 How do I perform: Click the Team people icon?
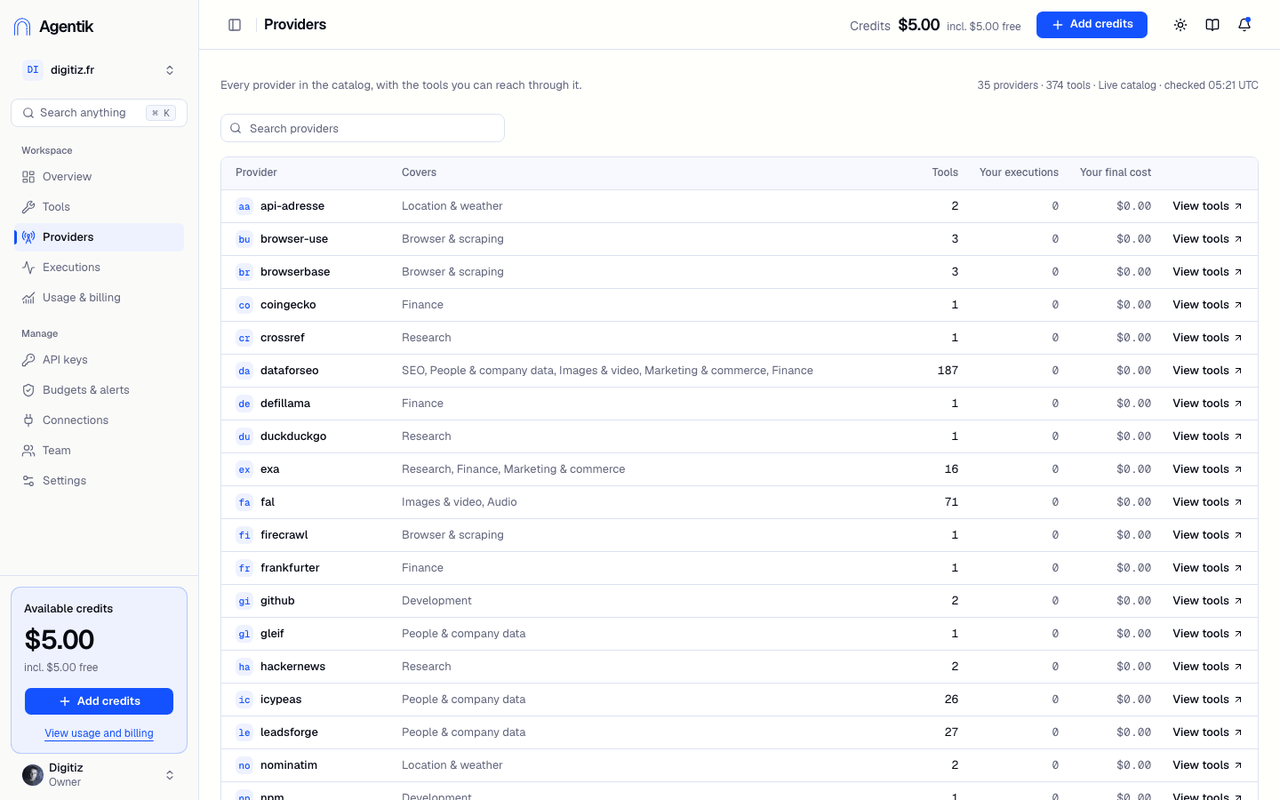28,450
